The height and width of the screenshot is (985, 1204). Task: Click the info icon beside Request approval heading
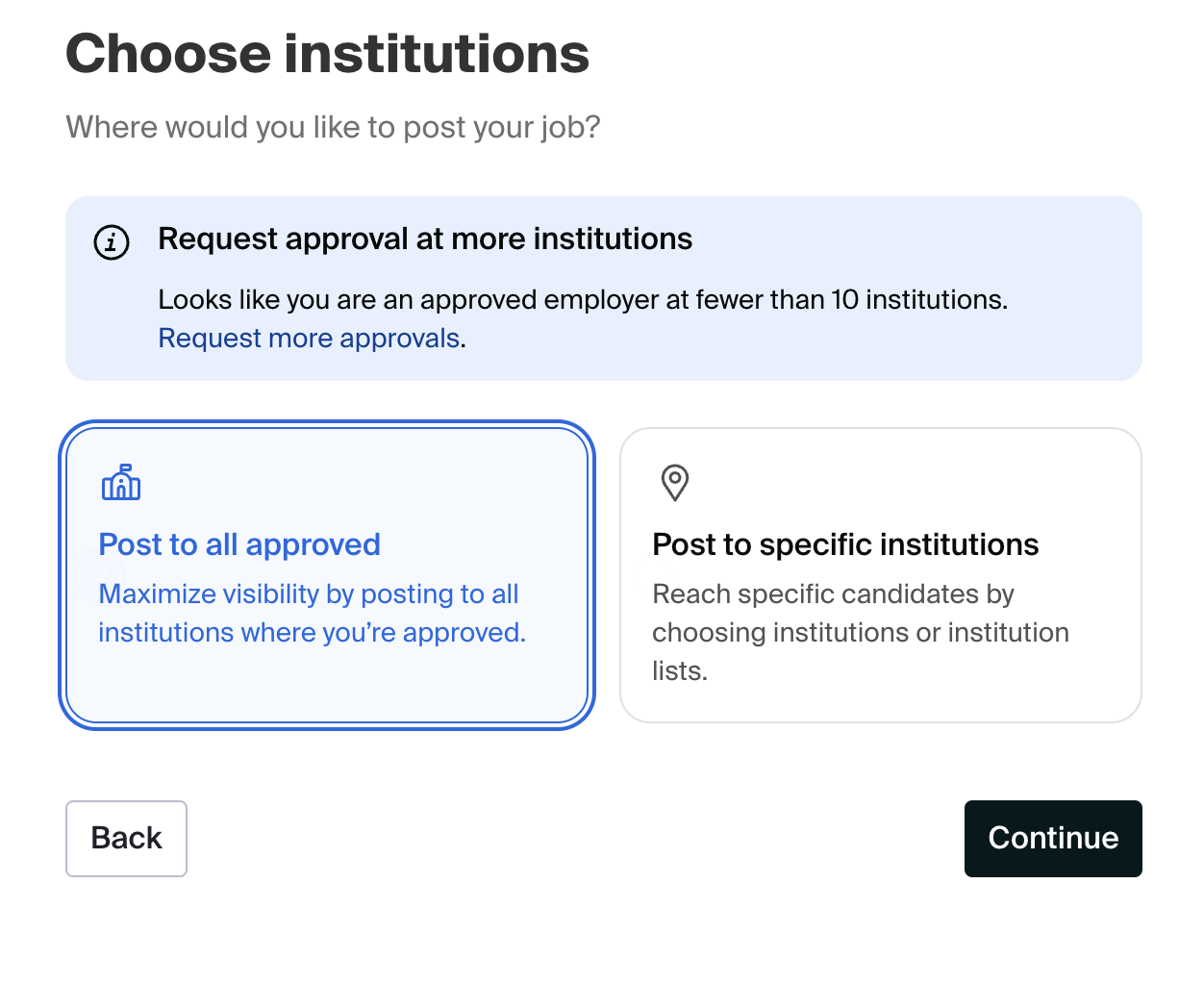112,242
